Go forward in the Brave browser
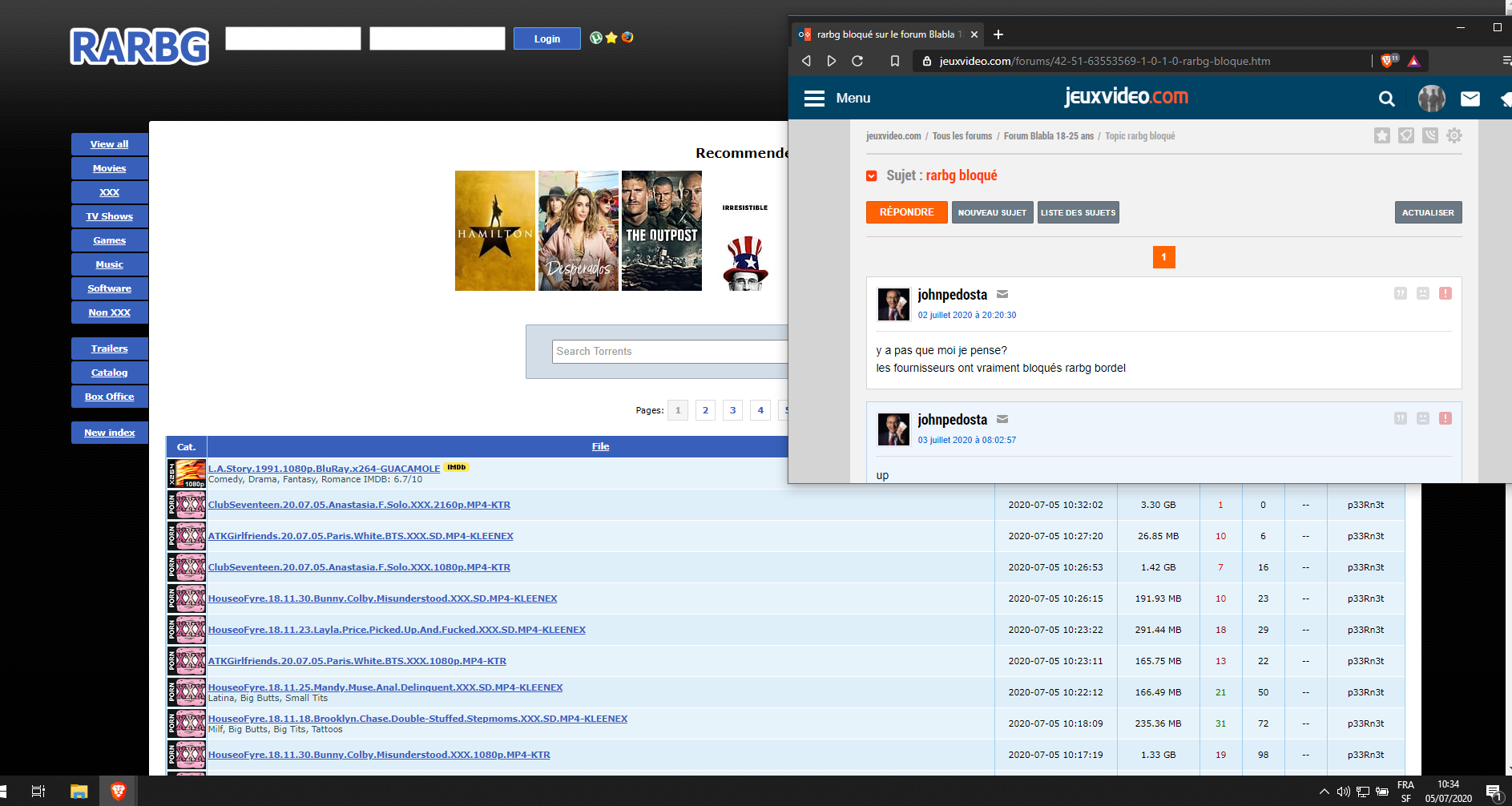This screenshot has width=1512, height=806. [832, 61]
